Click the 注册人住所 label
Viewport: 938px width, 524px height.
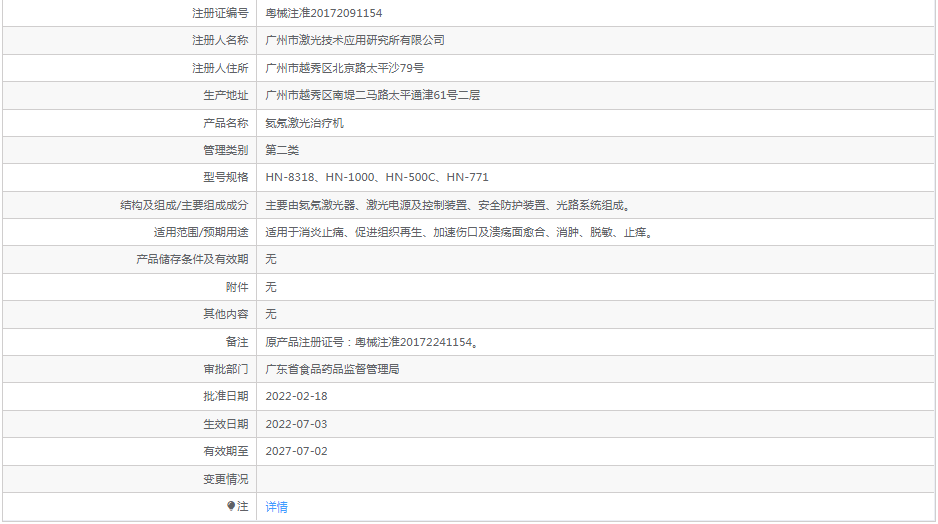pyautogui.click(x=220, y=68)
